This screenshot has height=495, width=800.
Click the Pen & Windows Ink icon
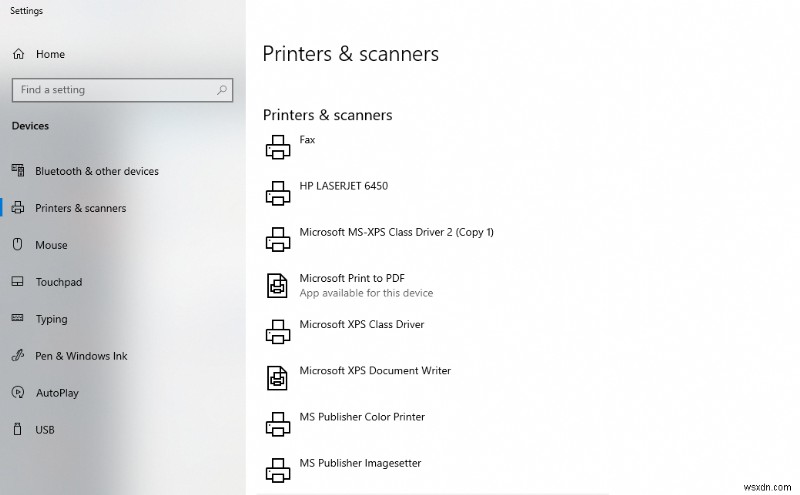pyautogui.click(x=18, y=355)
